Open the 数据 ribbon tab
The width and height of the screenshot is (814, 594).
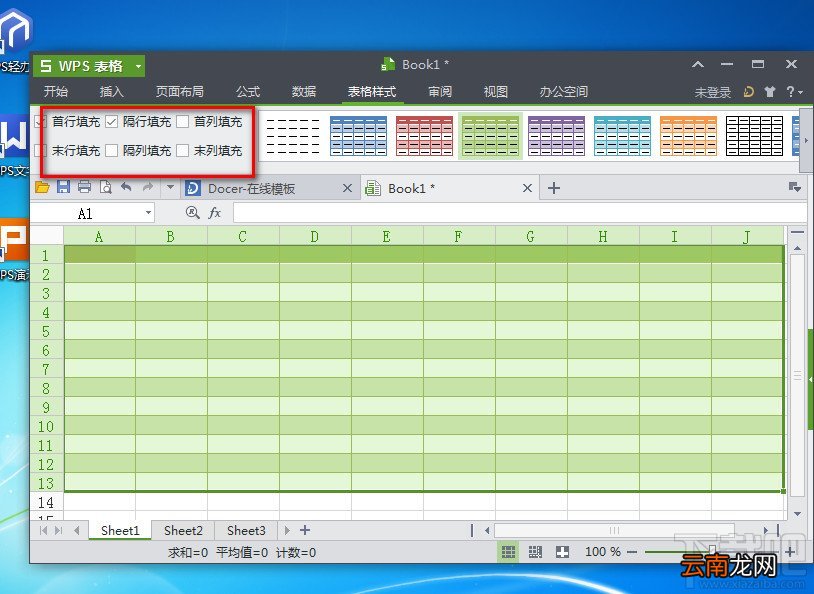304,92
